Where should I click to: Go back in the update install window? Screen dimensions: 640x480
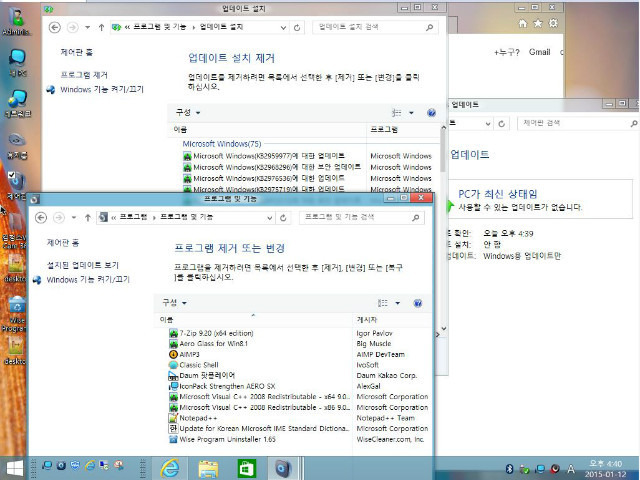click(x=55, y=27)
